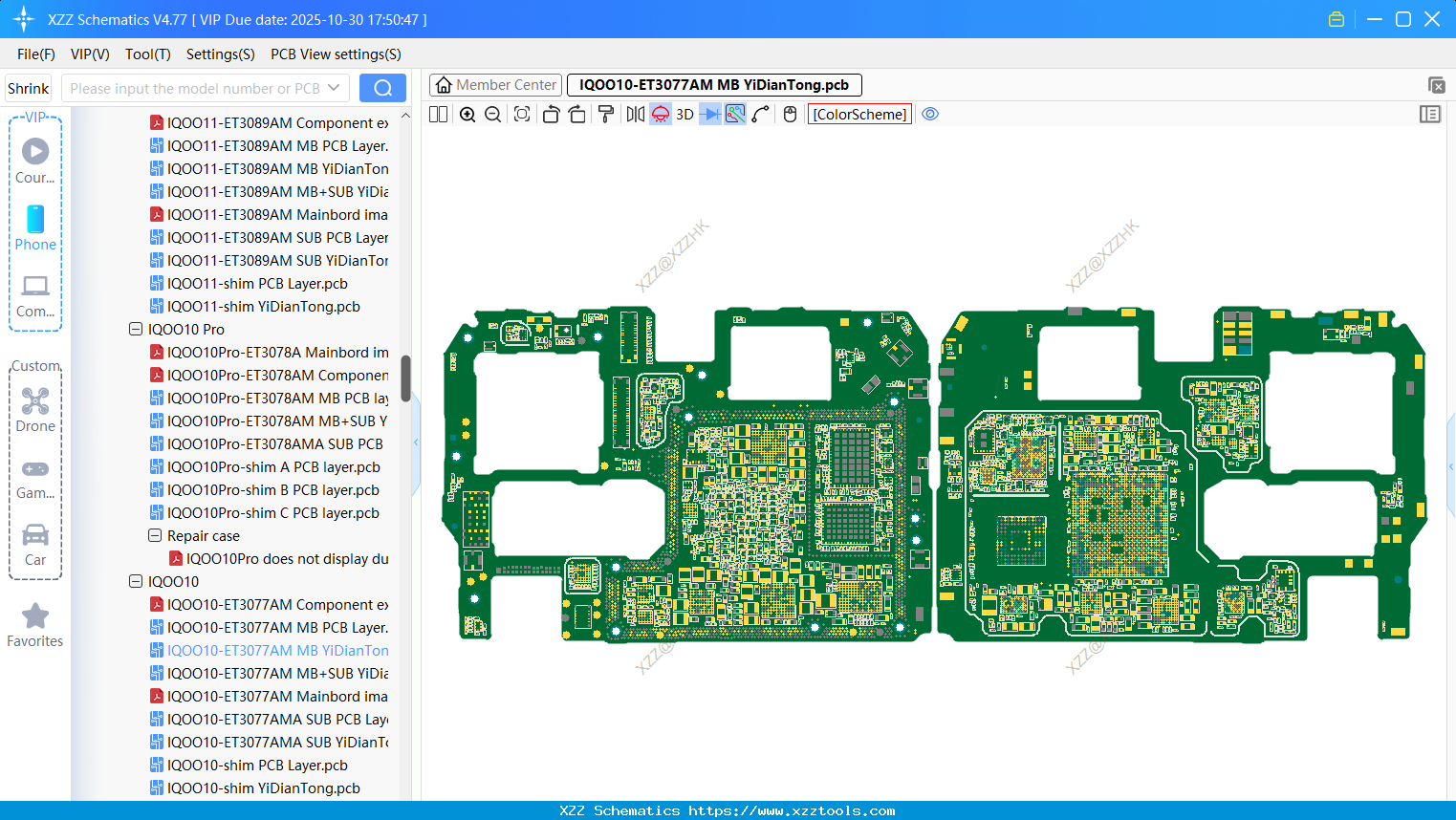
Task: Mirror the PCB view
Action: [635, 115]
